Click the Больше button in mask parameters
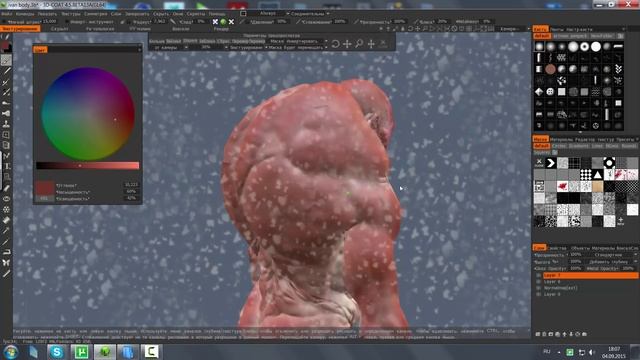The image size is (640, 360). (x=157, y=41)
